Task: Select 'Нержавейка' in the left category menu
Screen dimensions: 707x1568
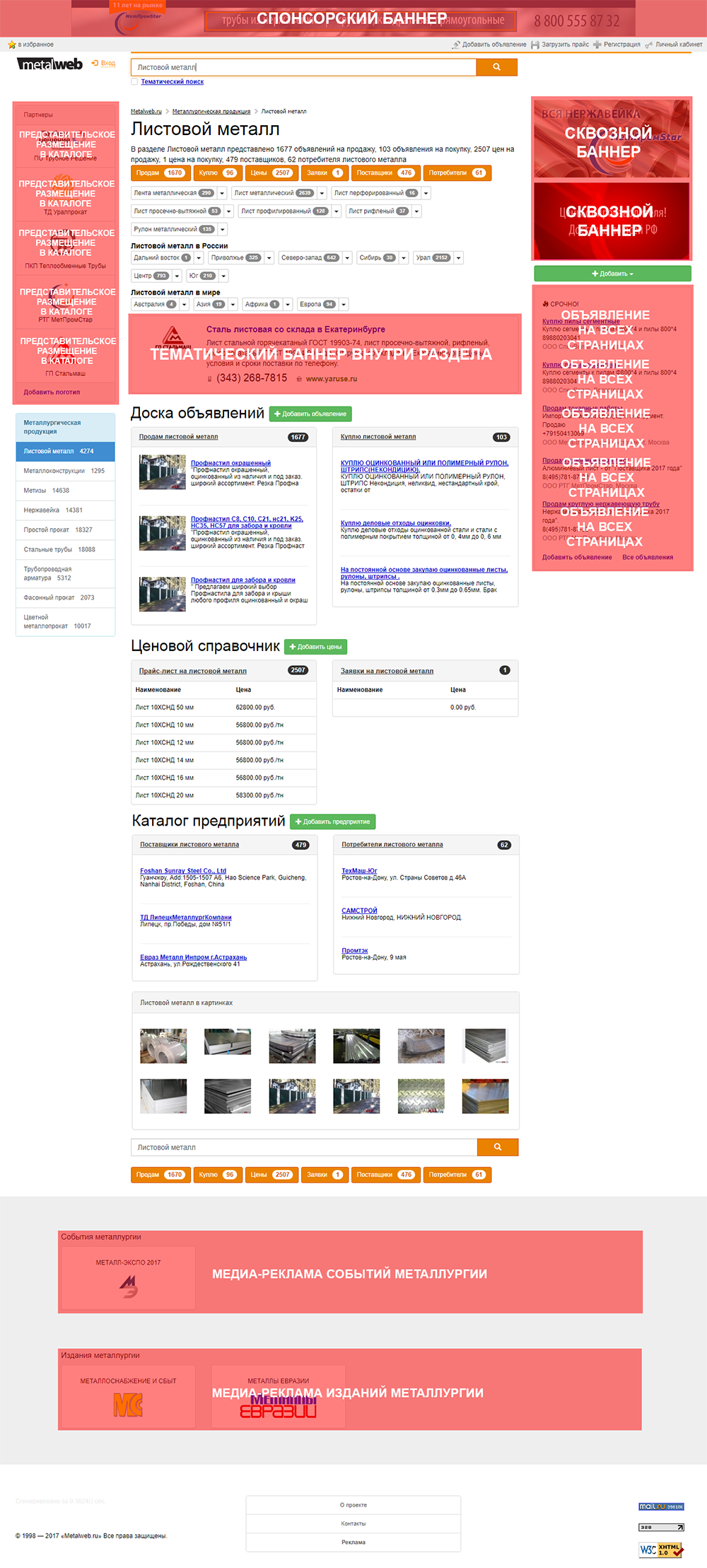Action: point(53,510)
